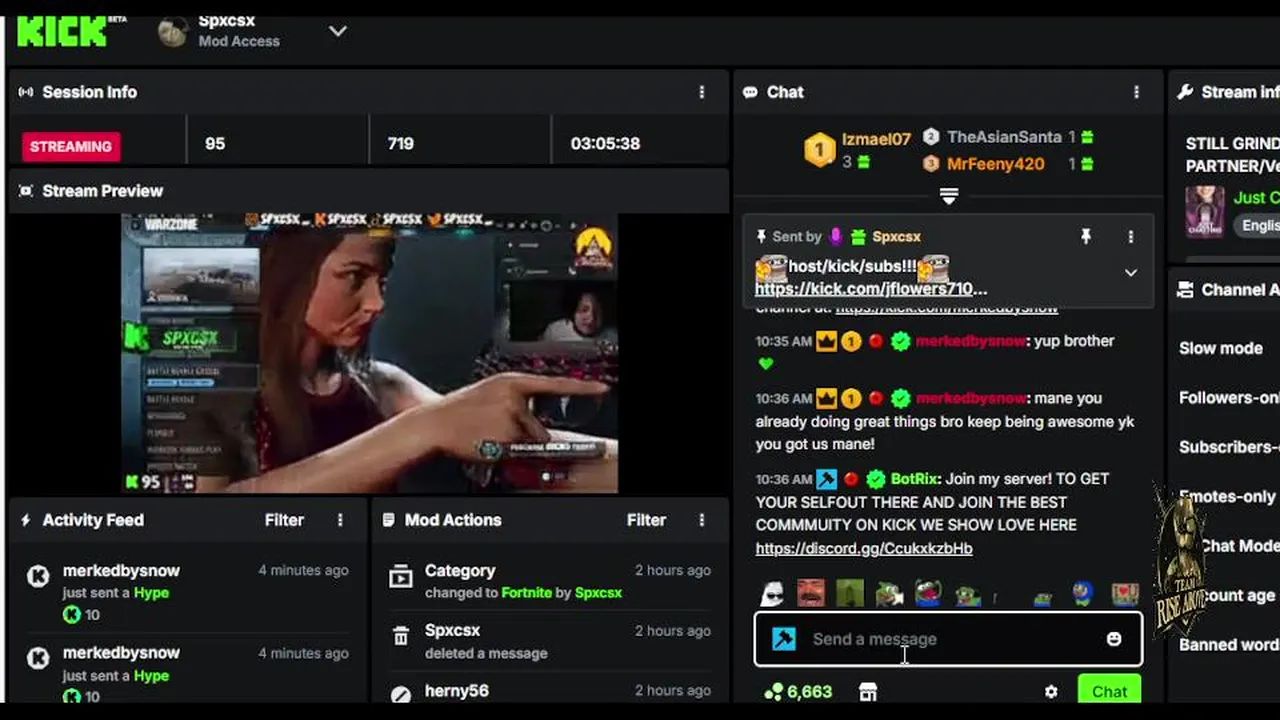Click the 719 session stat
Viewport: 1280px width, 720px height.
[400, 144]
